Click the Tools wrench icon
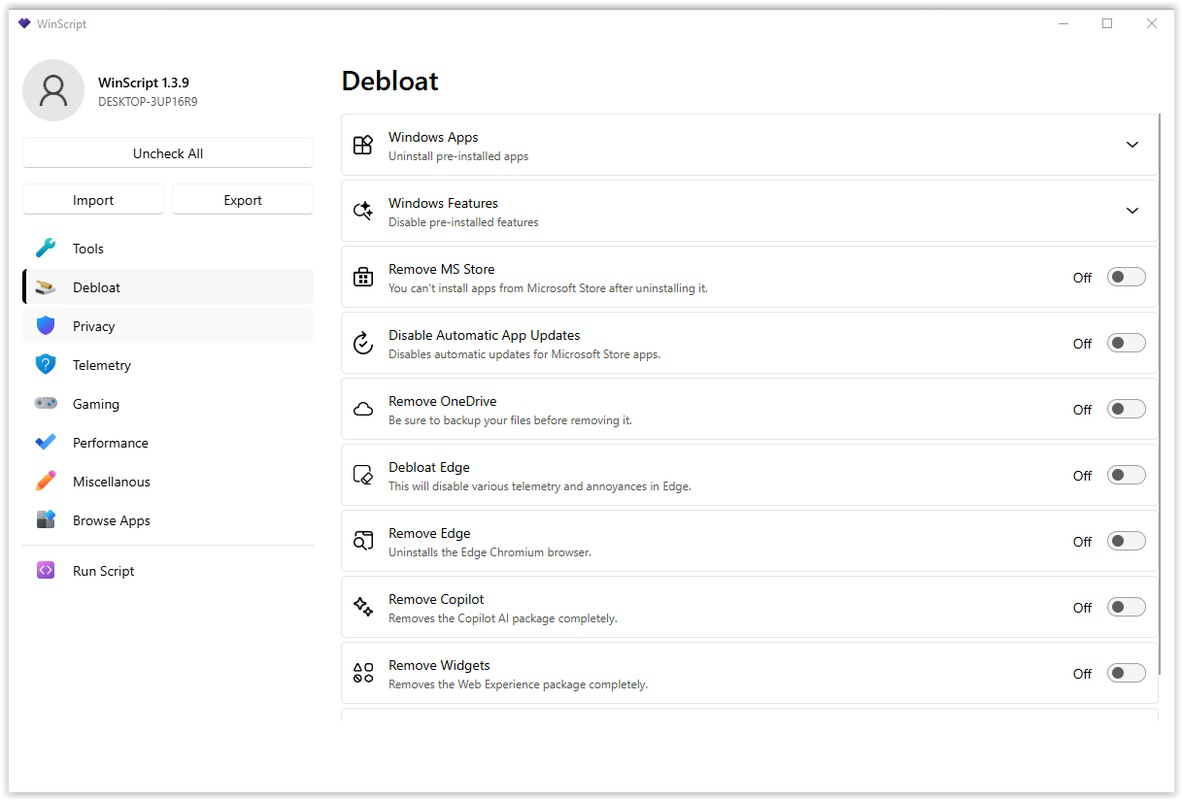The width and height of the screenshot is (1182, 800). pyautogui.click(x=45, y=248)
